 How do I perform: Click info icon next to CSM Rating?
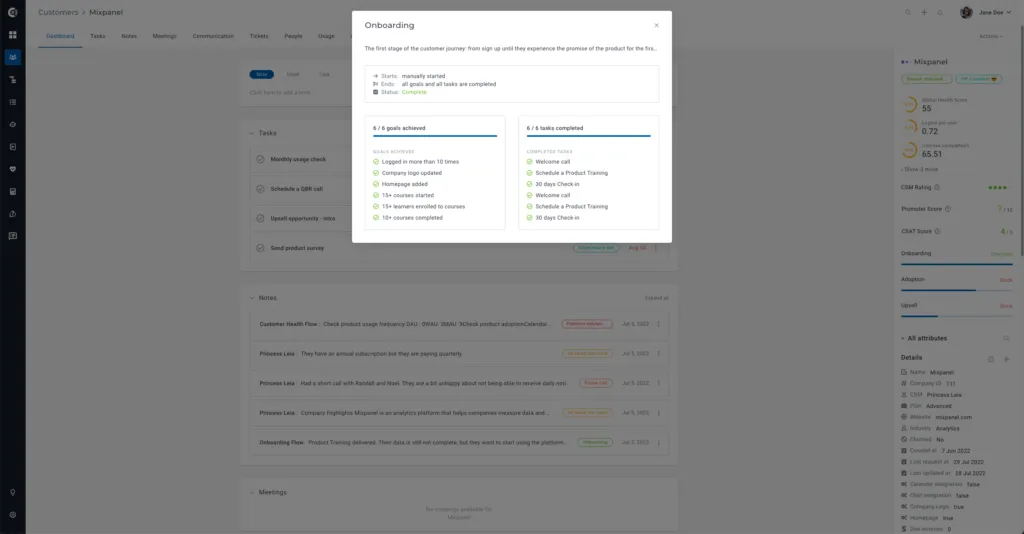tap(937, 187)
